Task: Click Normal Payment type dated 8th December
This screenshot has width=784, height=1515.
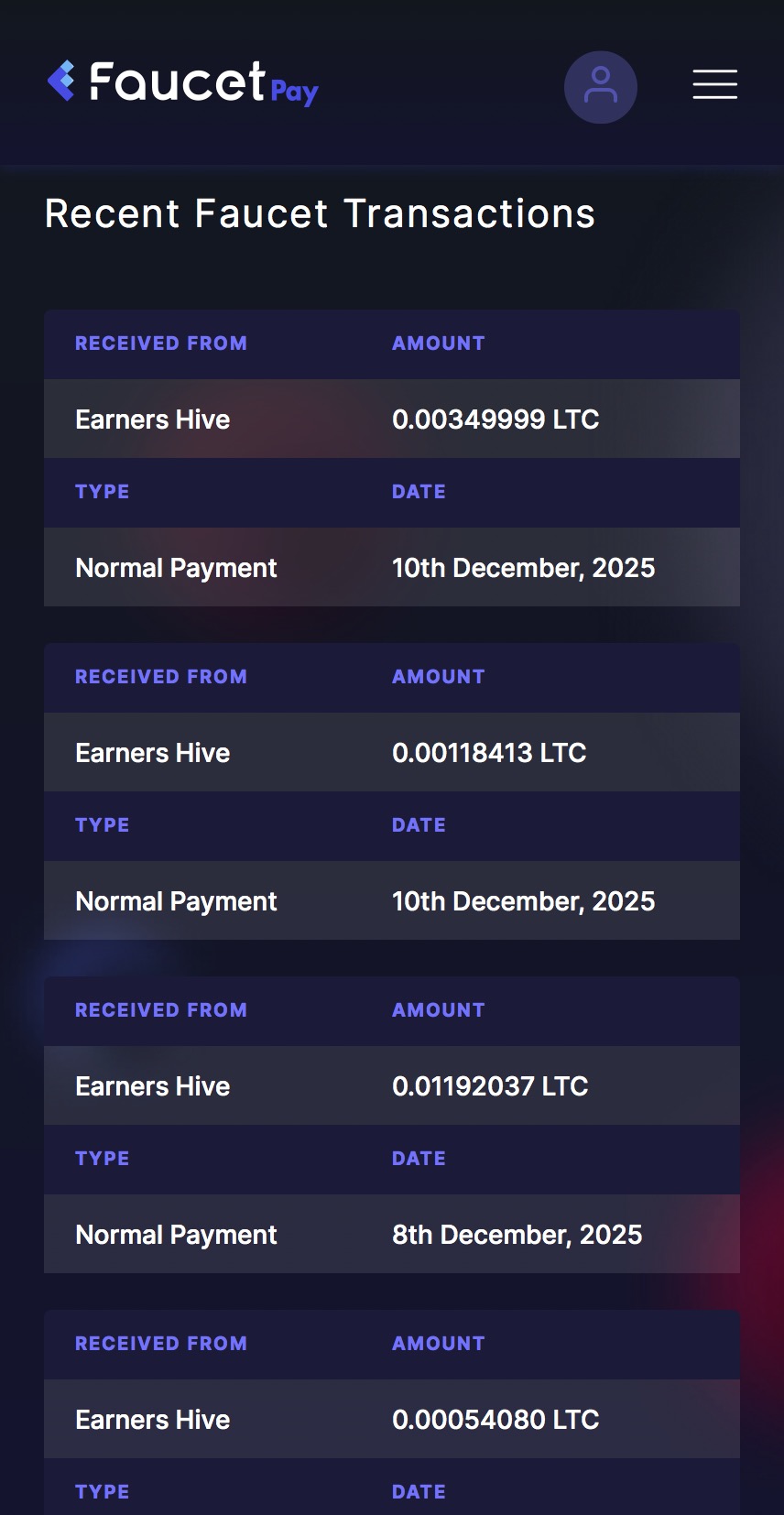Action: [176, 1235]
